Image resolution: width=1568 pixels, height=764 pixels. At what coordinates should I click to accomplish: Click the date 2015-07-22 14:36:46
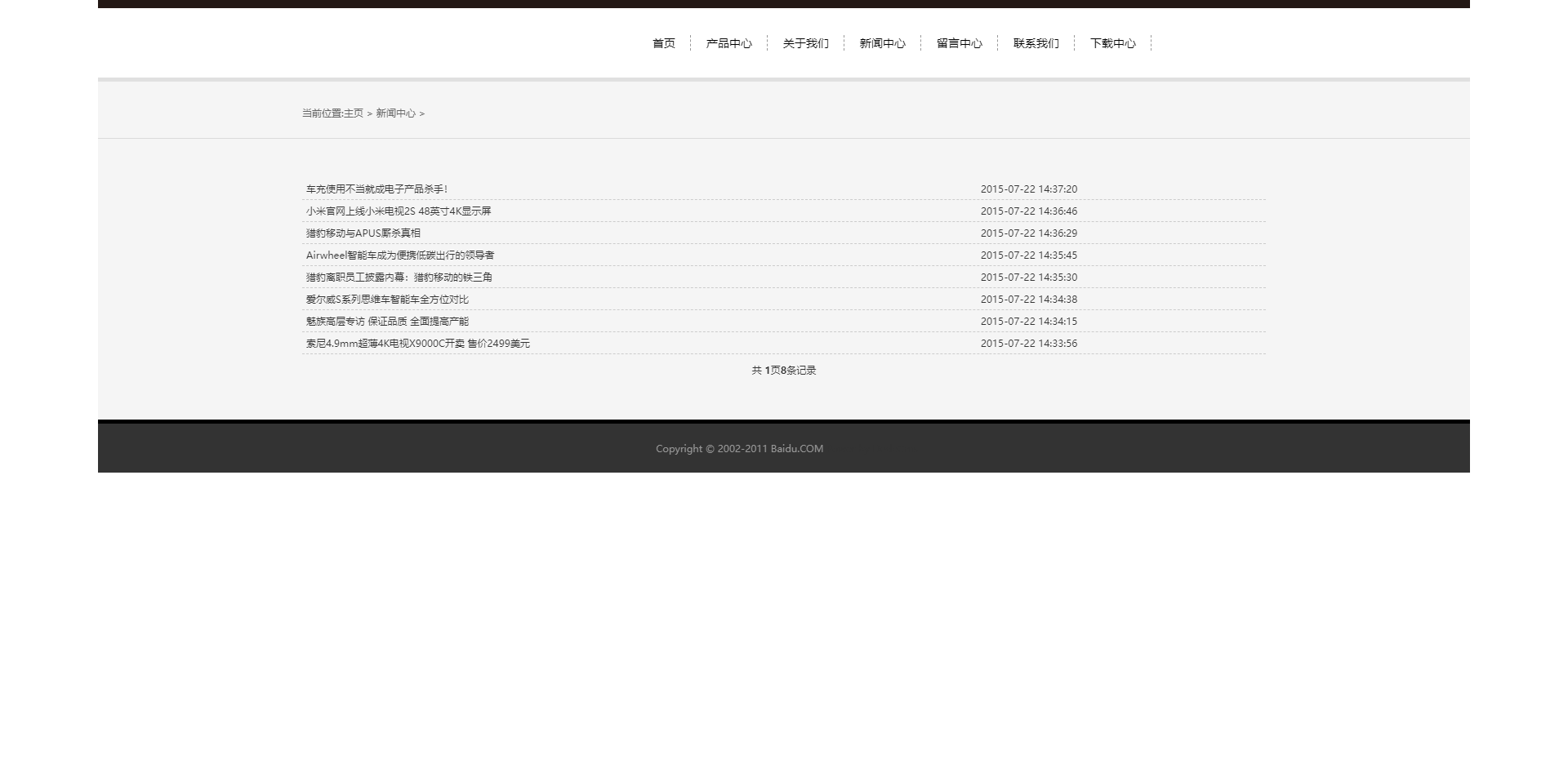coord(1029,211)
